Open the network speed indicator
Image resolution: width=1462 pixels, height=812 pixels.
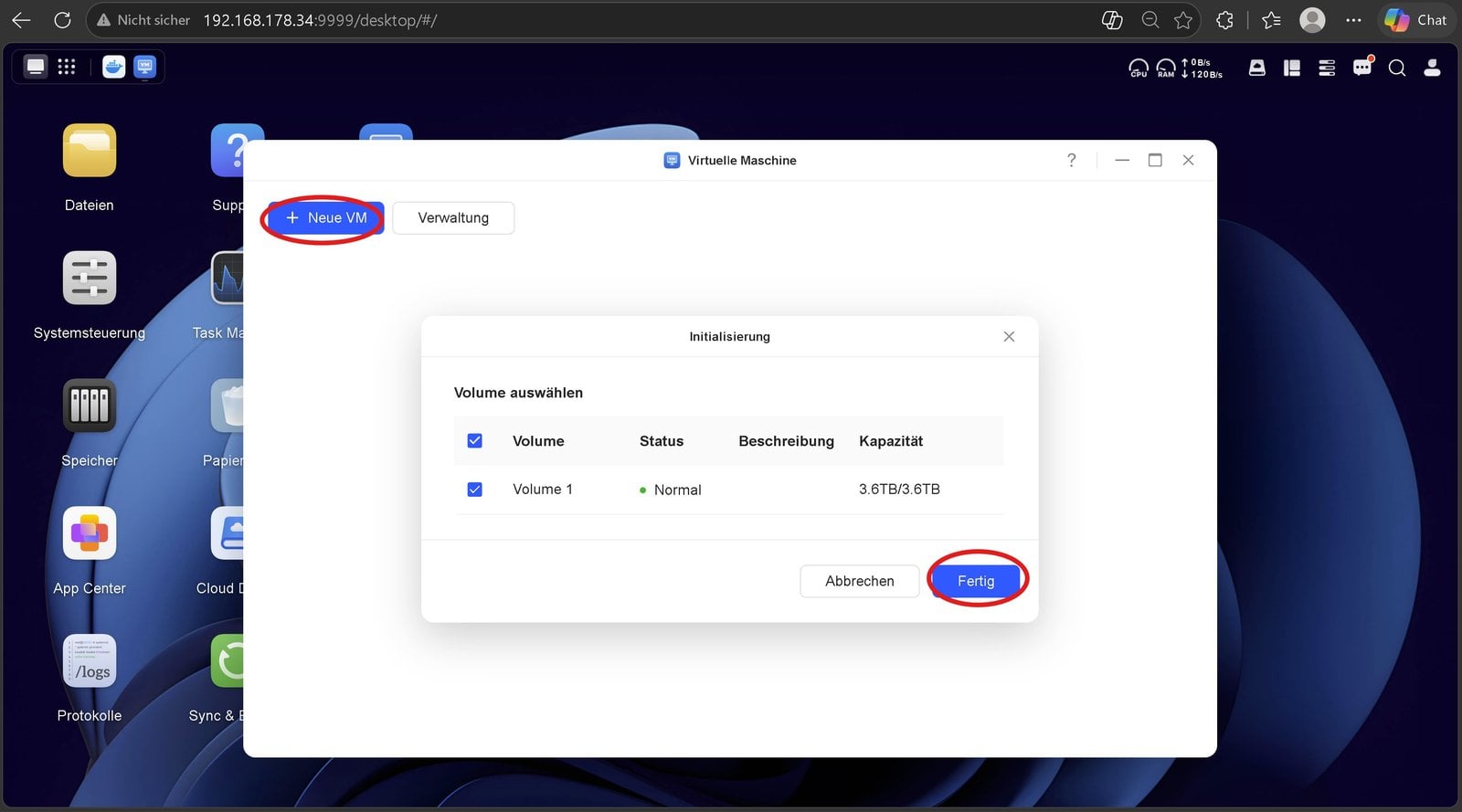(x=1202, y=69)
